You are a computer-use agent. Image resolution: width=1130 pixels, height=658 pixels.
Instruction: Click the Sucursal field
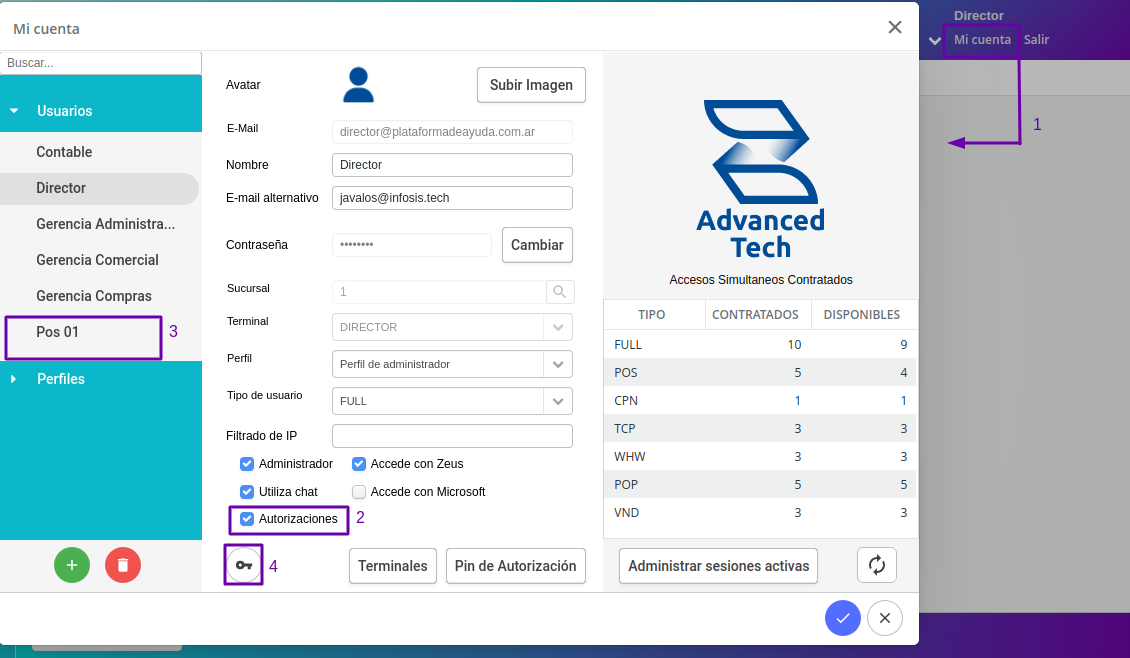pyautogui.click(x=439, y=292)
